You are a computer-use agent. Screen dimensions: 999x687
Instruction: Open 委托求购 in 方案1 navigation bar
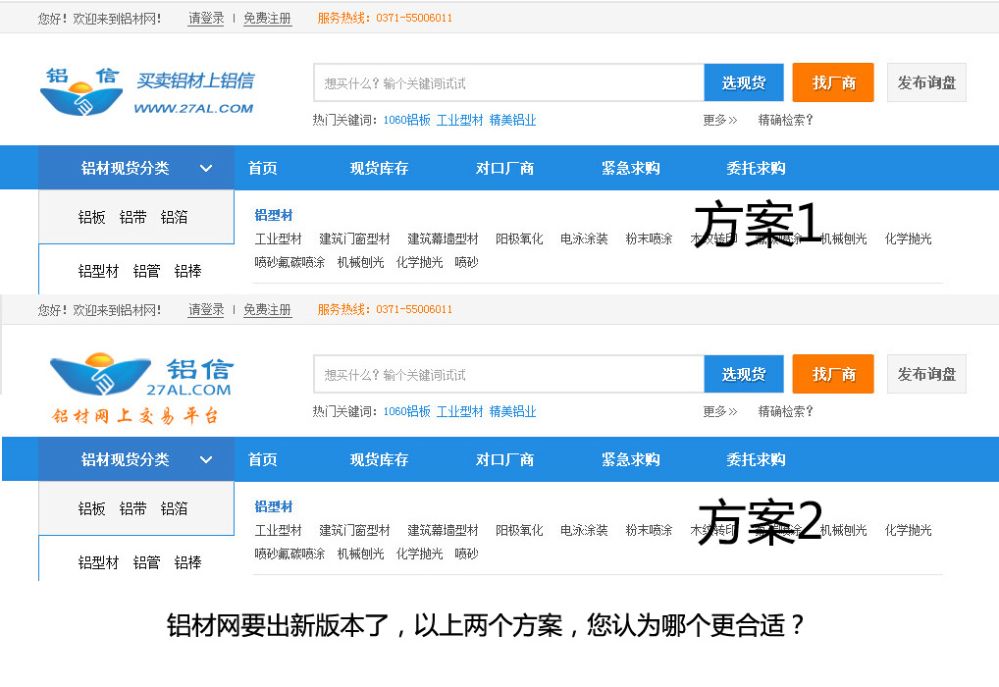pos(756,168)
